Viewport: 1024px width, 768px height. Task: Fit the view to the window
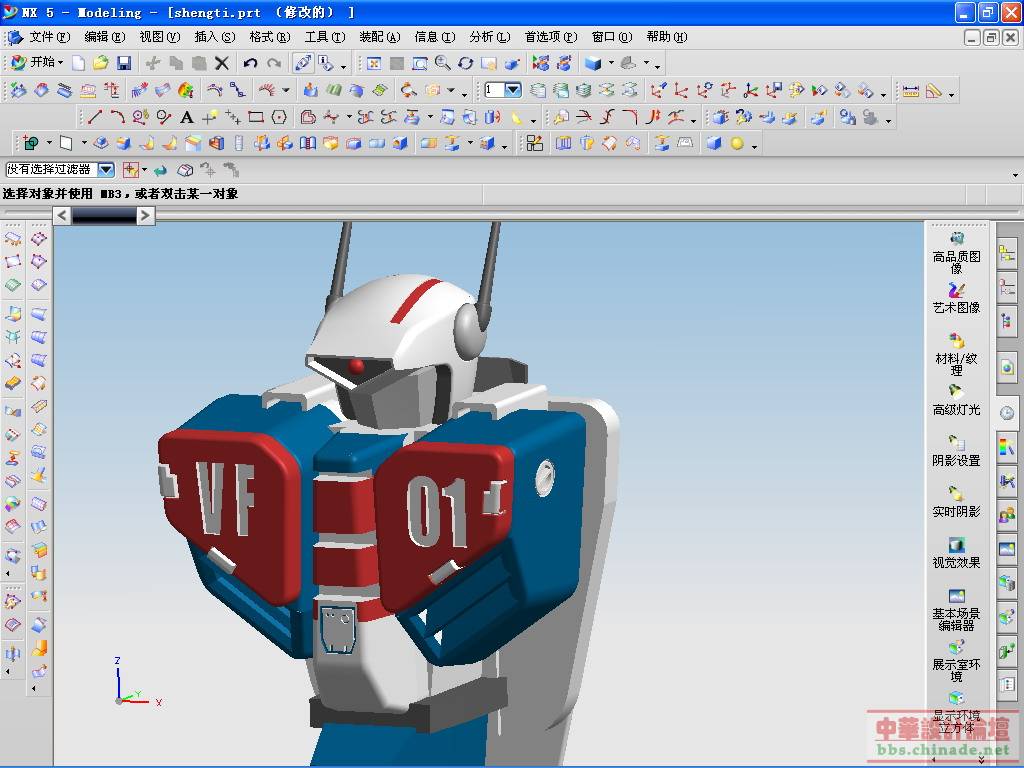[374, 63]
